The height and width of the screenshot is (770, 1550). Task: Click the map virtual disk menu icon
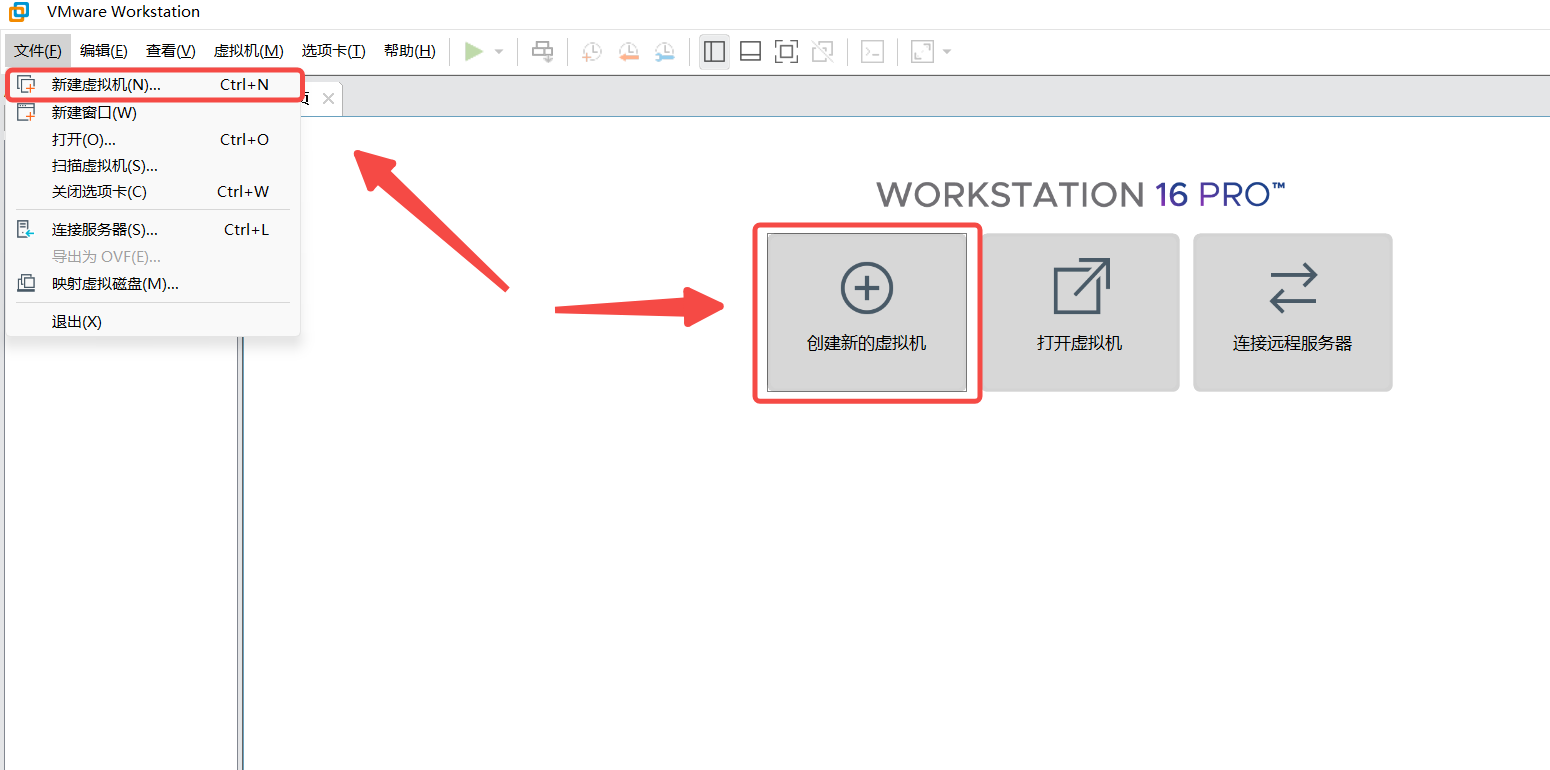(x=27, y=284)
